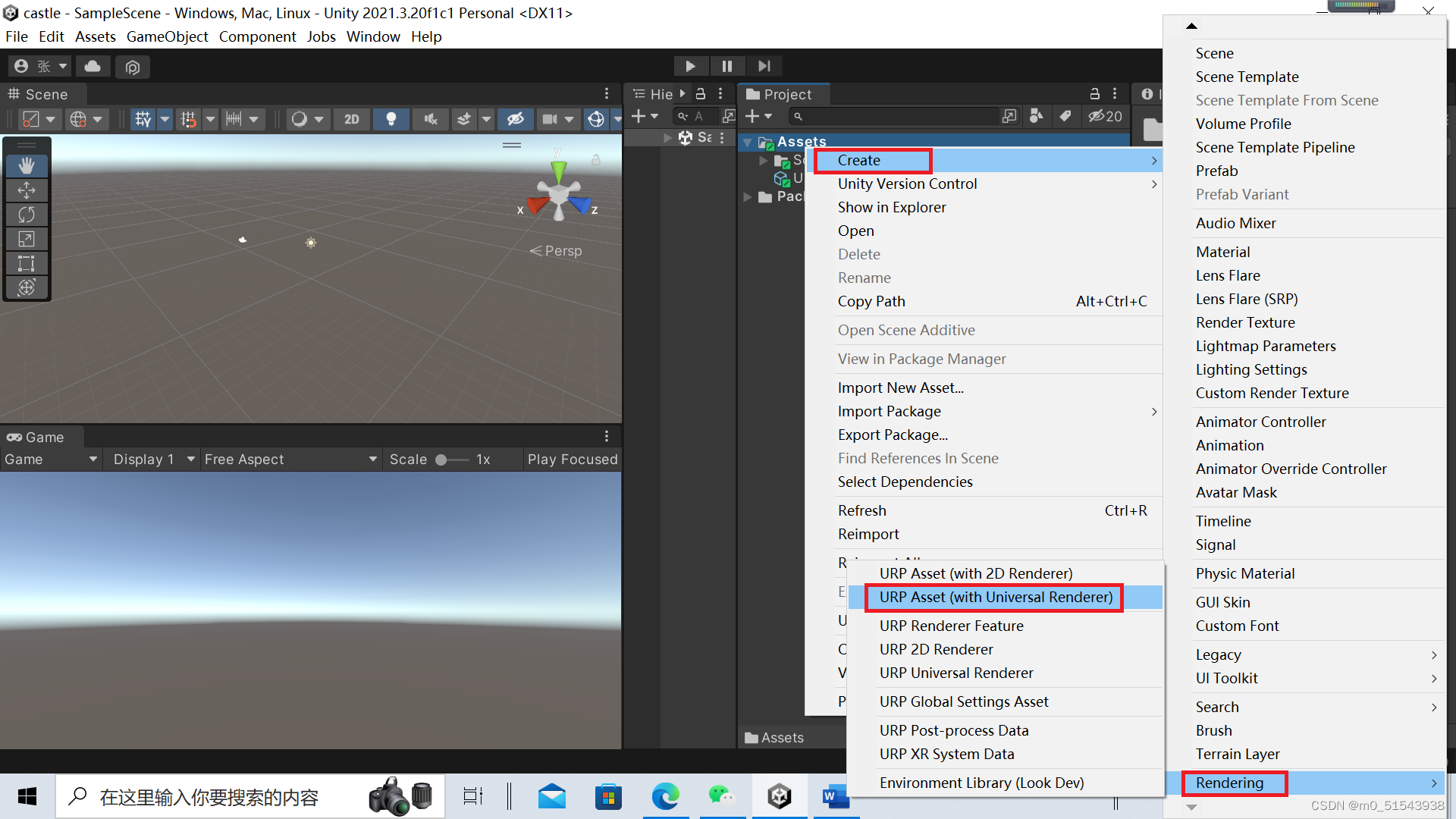Mute scene audio in the Scene toolbar
This screenshot has width=1456, height=819.
(x=430, y=119)
